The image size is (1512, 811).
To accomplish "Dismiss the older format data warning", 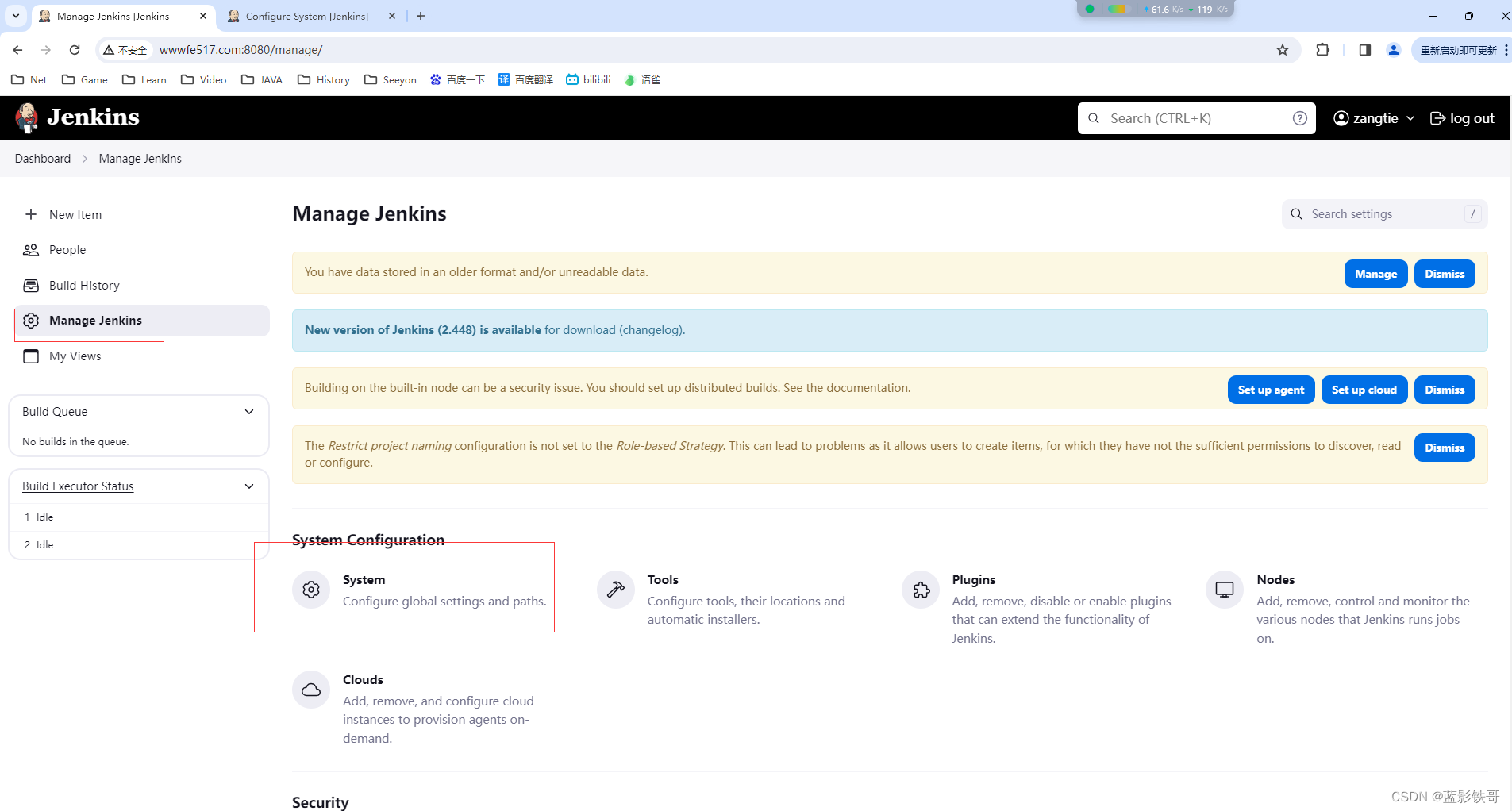I will (1445, 274).
